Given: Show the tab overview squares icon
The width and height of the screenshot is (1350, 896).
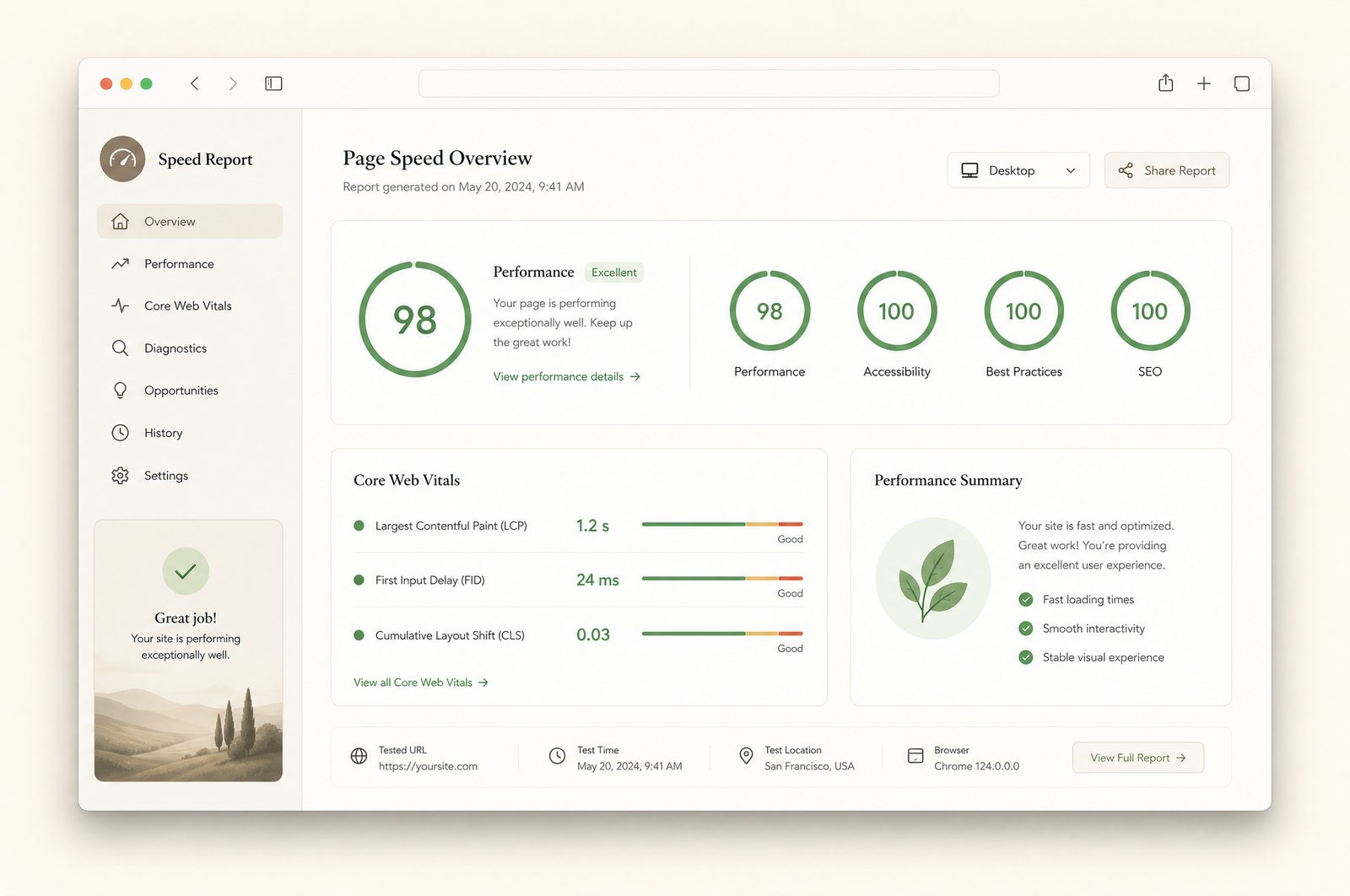Looking at the screenshot, I should 1242,84.
